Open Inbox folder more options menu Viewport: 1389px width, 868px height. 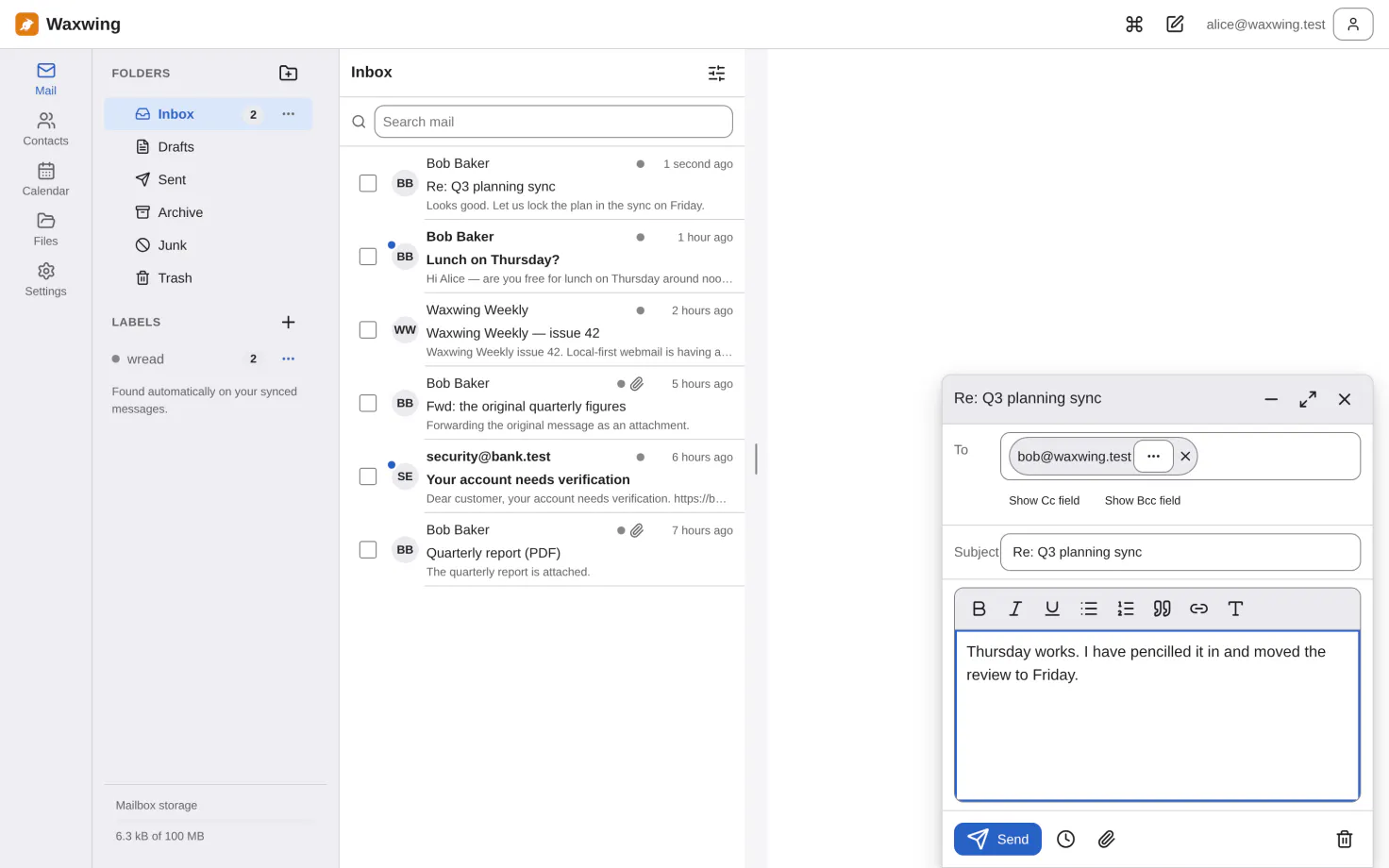point(289,114)
